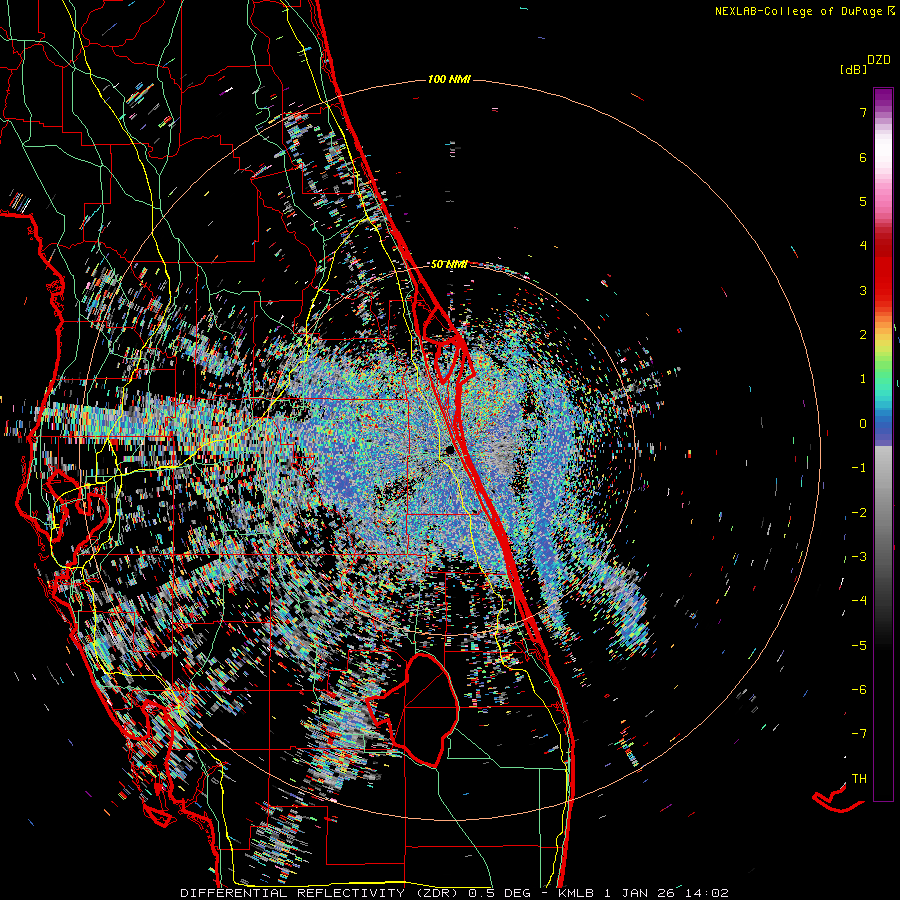The width and height of the screenshot is (900, 900).
Task: Click the -1 value on color scale
Action: pos(859,468)
